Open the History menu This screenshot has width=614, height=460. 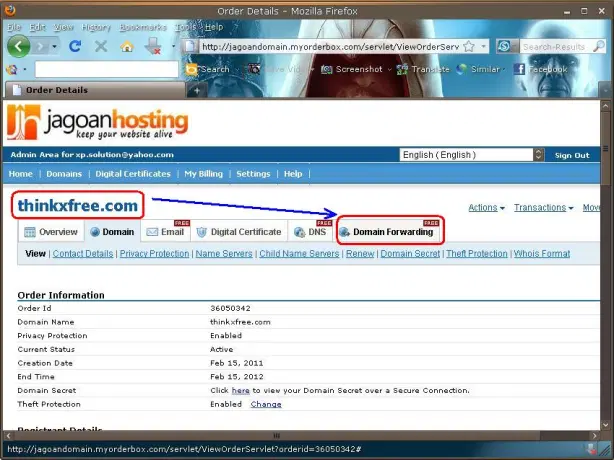click(96, 27)
